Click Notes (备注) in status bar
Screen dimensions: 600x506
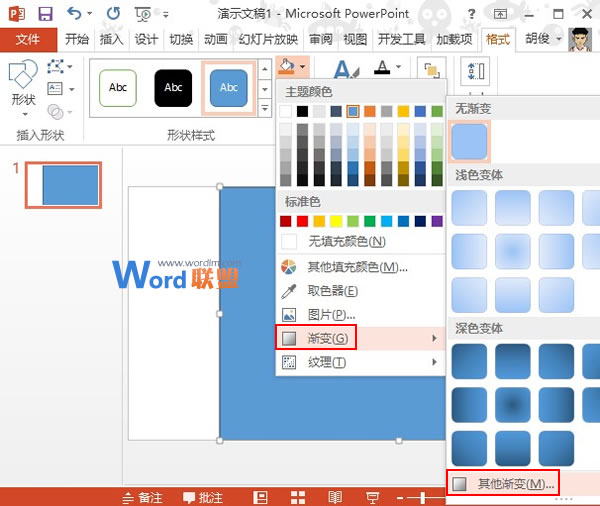click(x=142, y=498)
